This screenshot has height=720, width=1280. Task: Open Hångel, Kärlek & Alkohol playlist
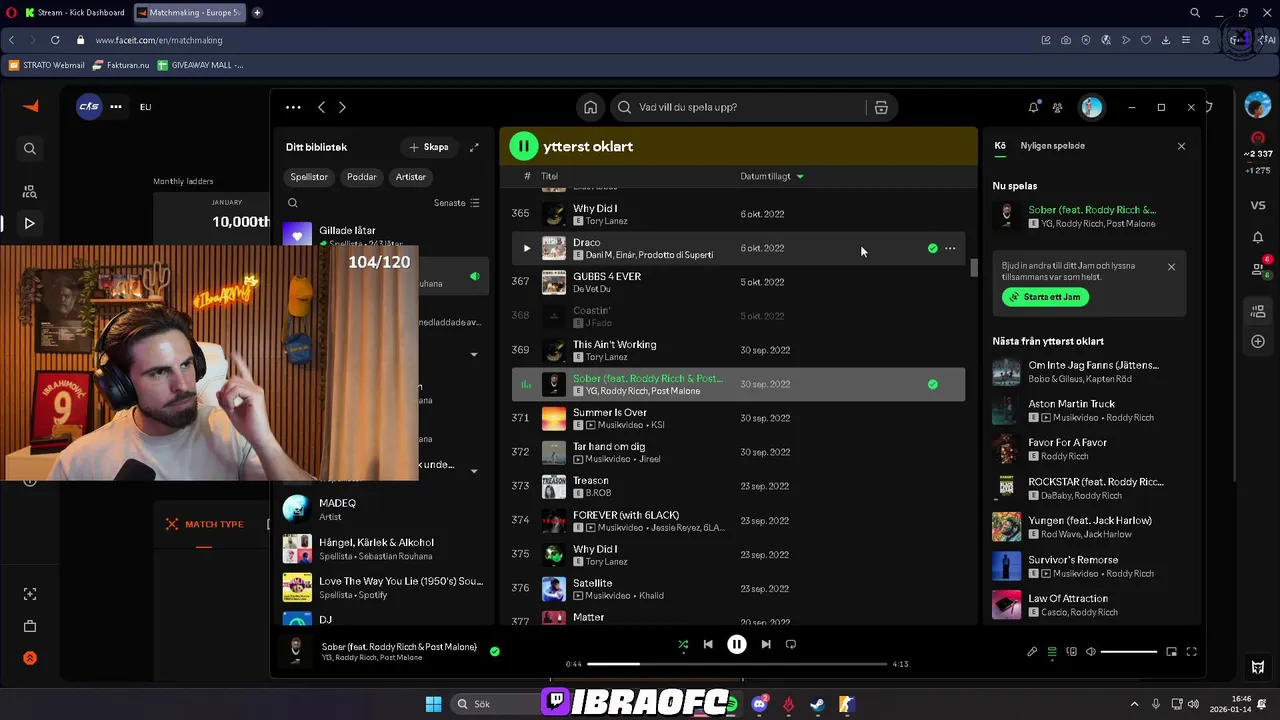pyautogui.click(x=385, y=548)
